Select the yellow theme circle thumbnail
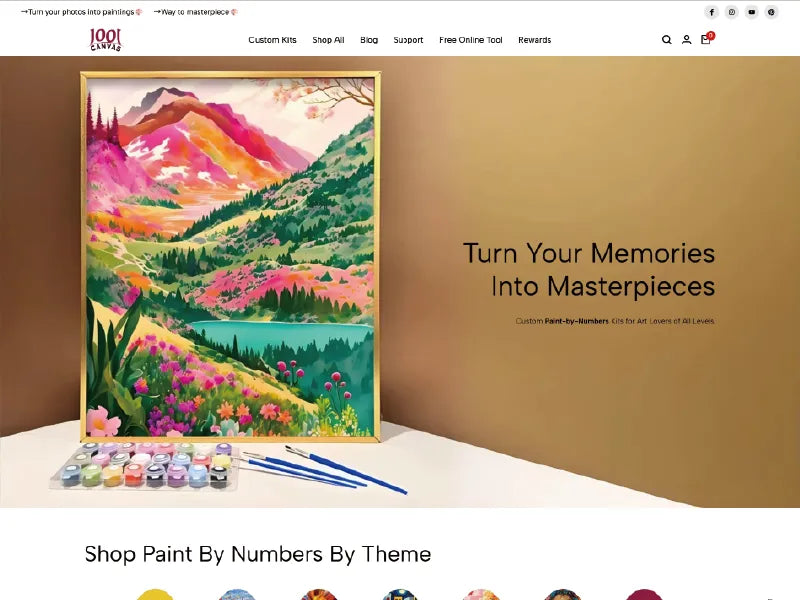800x600 pixels. pos(155,595)
